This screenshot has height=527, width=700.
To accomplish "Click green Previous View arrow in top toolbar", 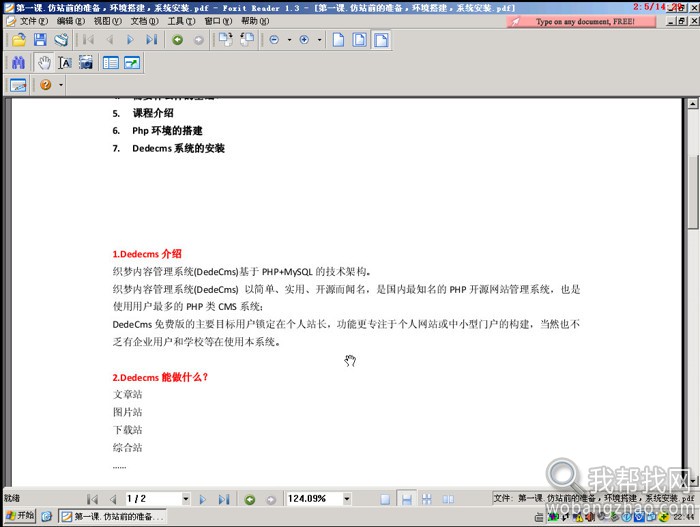I will [x=178, y=40].
